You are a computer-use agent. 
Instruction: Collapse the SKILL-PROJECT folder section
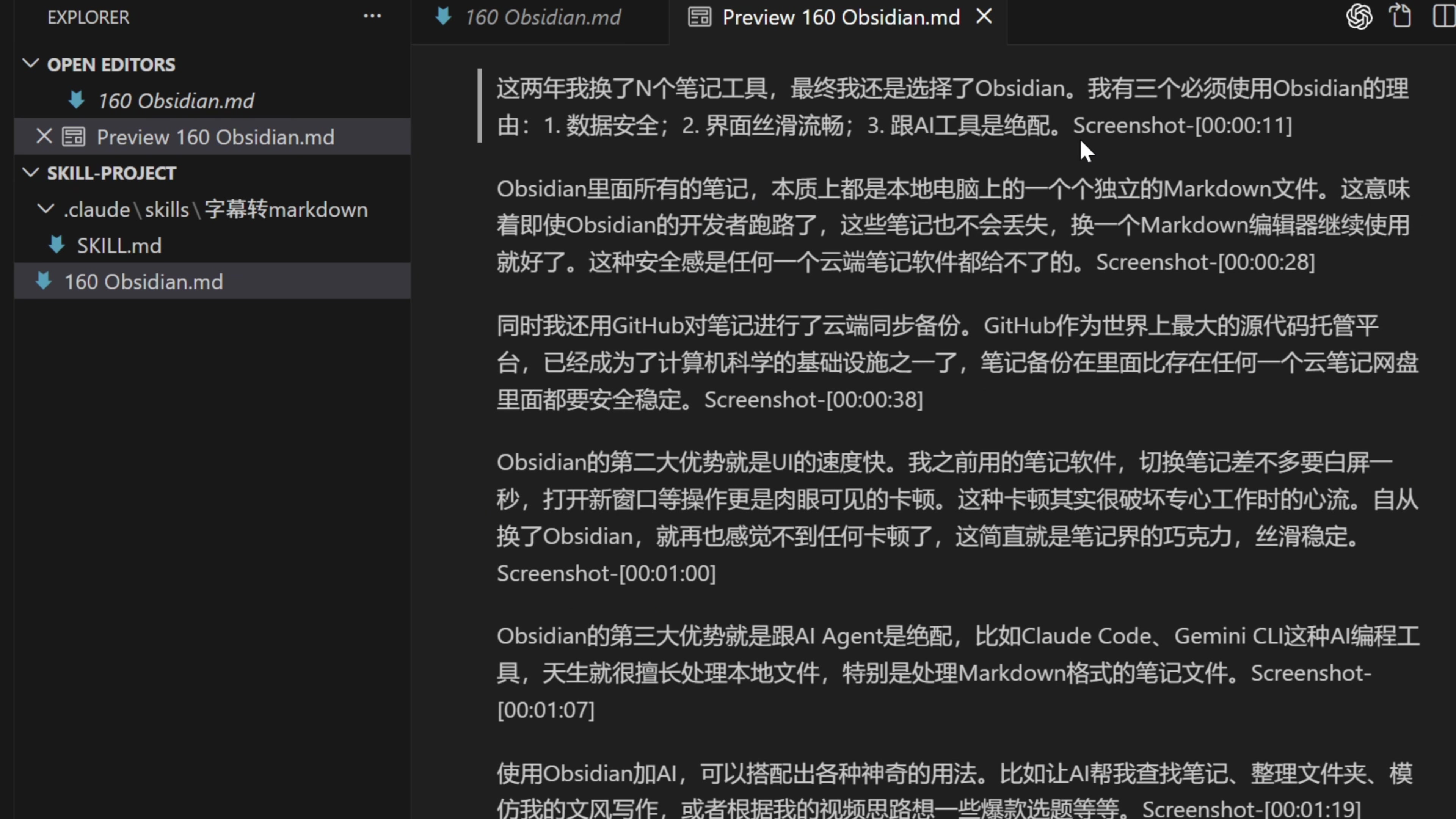point(30,173)
